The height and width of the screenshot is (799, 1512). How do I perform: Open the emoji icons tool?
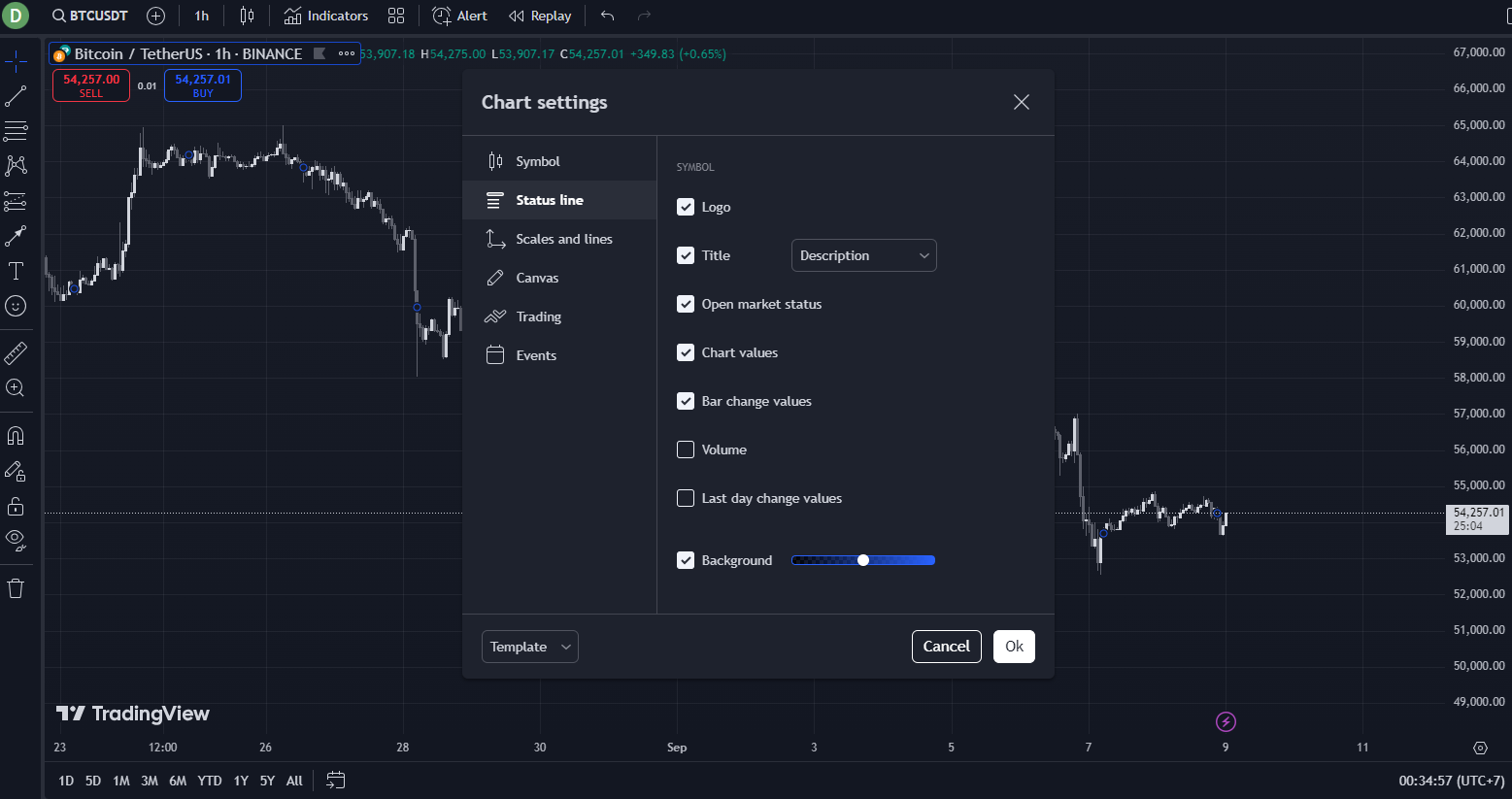(x=16, y=306)
